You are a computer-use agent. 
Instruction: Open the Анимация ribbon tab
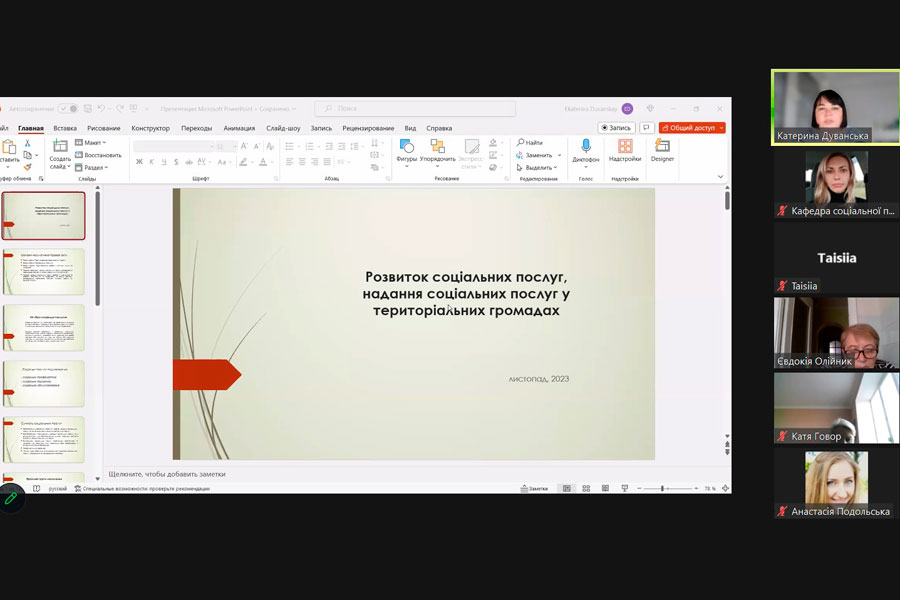(x=239, y=128)
